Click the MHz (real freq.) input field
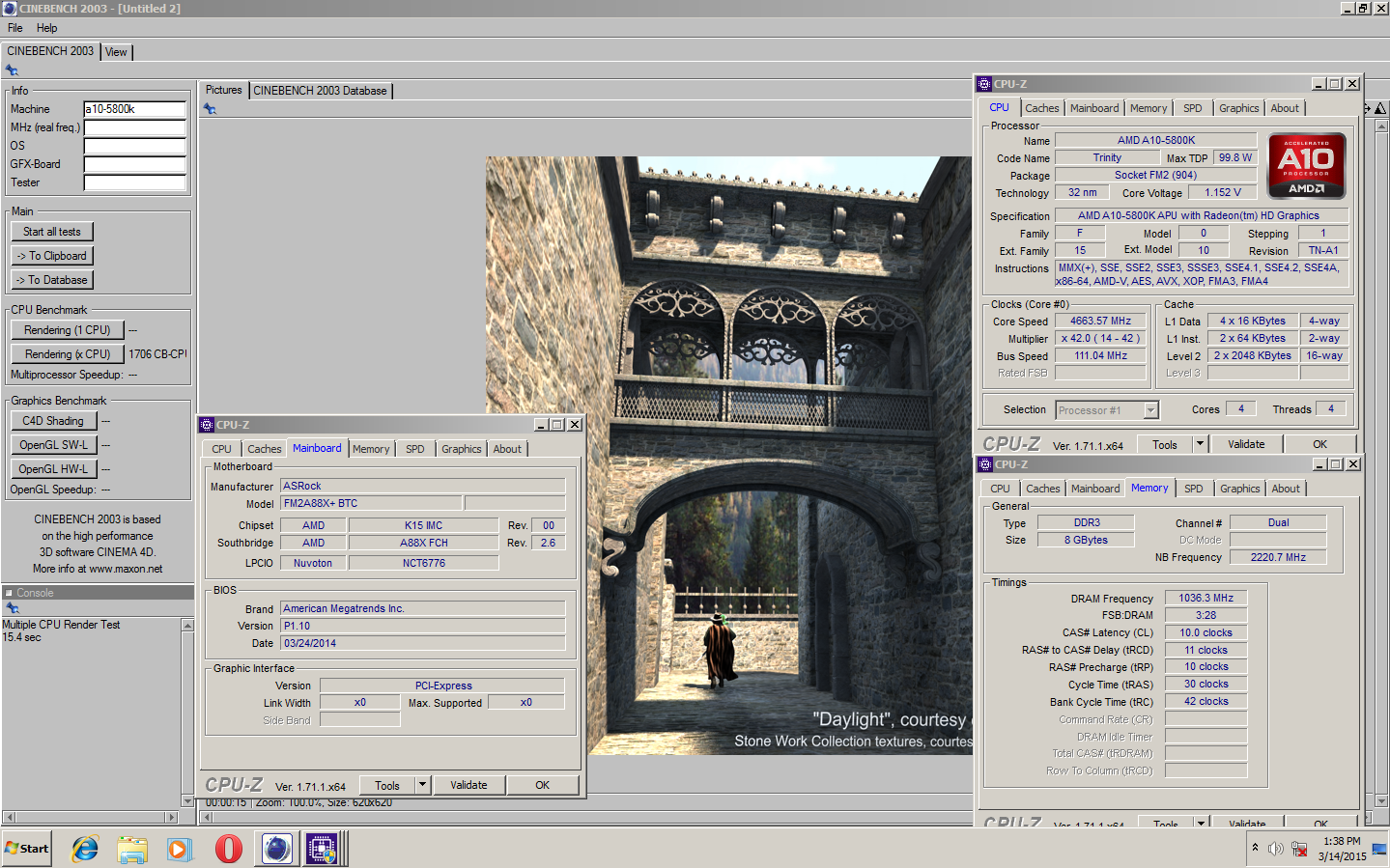 (x=134, y=127)
